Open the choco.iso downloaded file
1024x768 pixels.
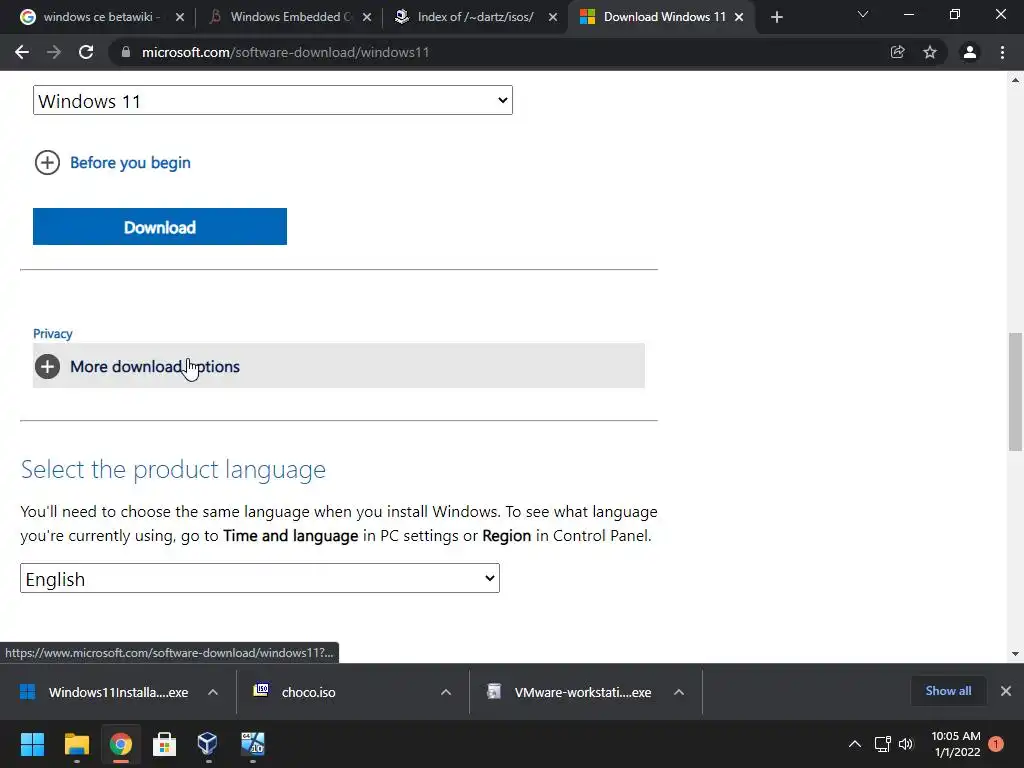point(308,692)
